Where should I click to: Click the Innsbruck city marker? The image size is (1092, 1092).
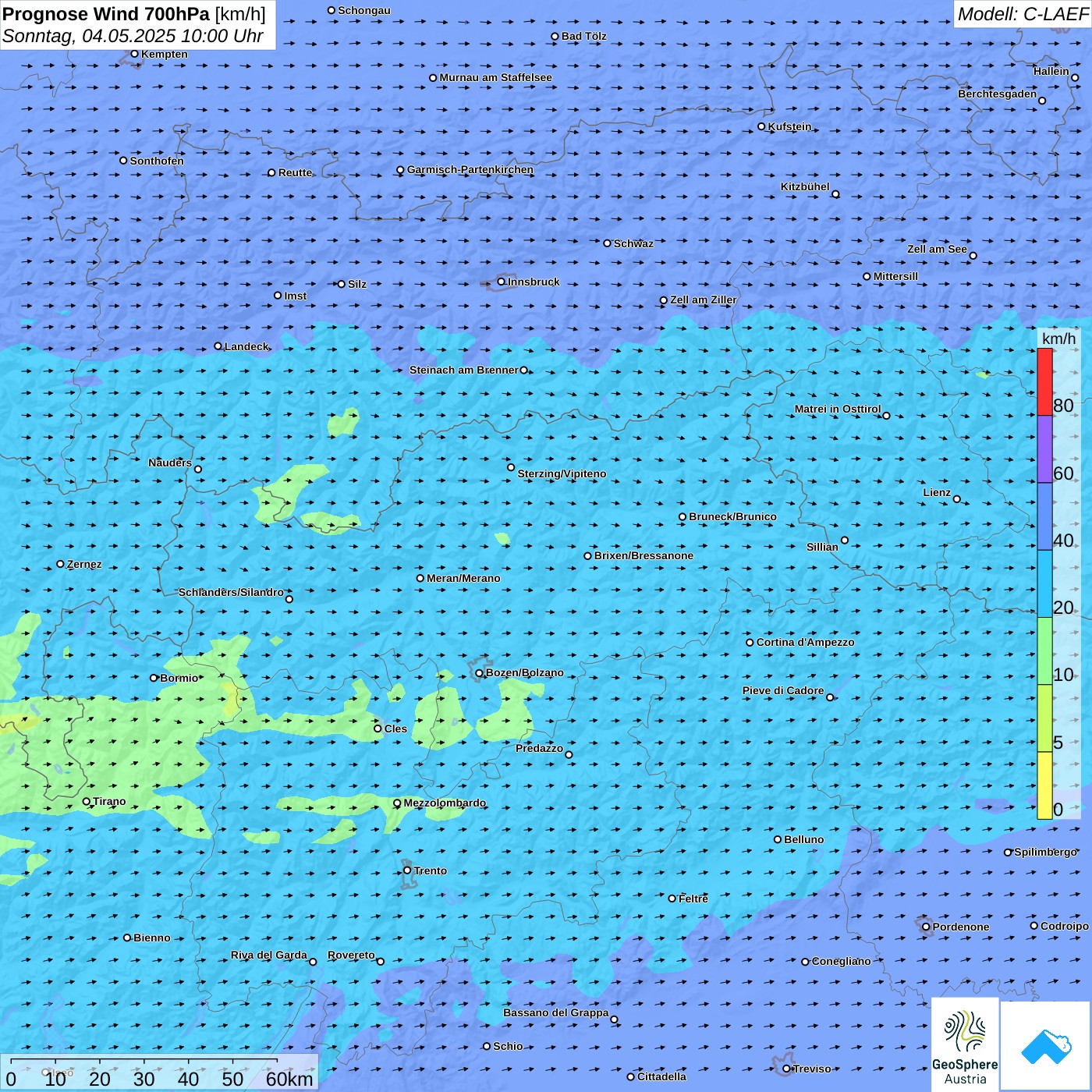tap(502, 282)
